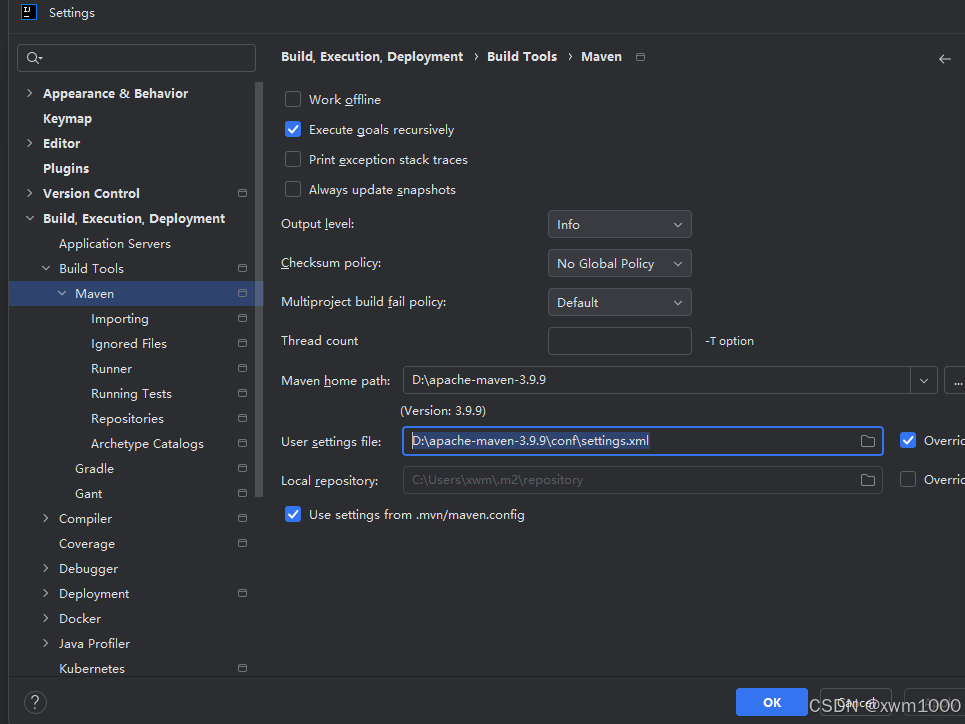Click the magnifier in the settings search field

click(31, 58)
